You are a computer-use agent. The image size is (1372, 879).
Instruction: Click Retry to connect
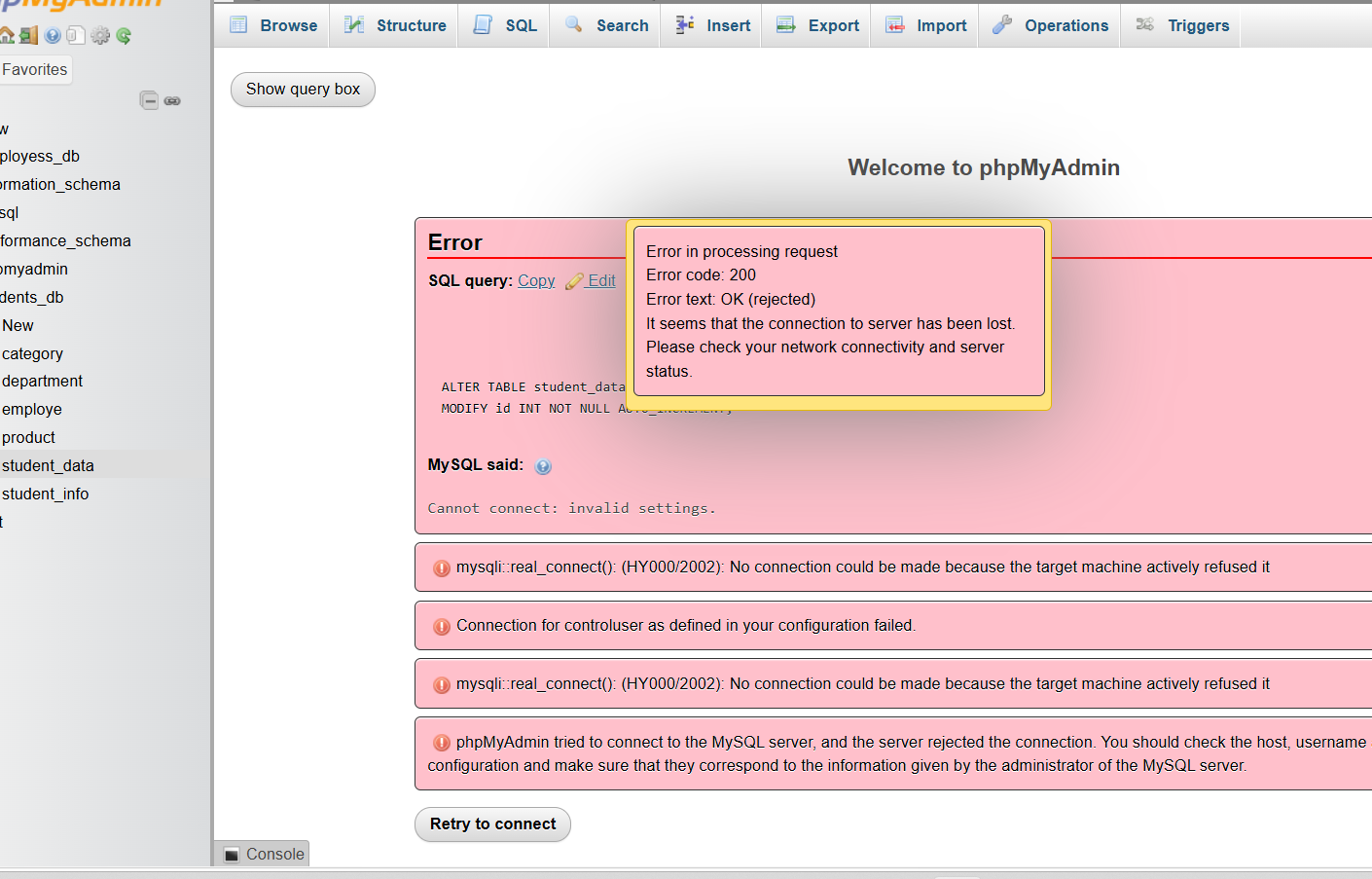click(x=493, y=824)
